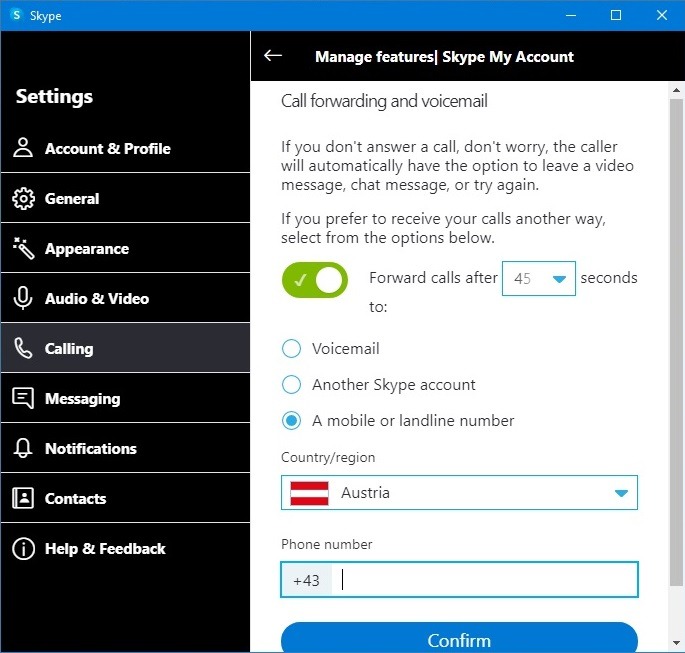Screen dimensions: 685x653
Task: Click the Account & Profile person icon
Action: [23, 148]
